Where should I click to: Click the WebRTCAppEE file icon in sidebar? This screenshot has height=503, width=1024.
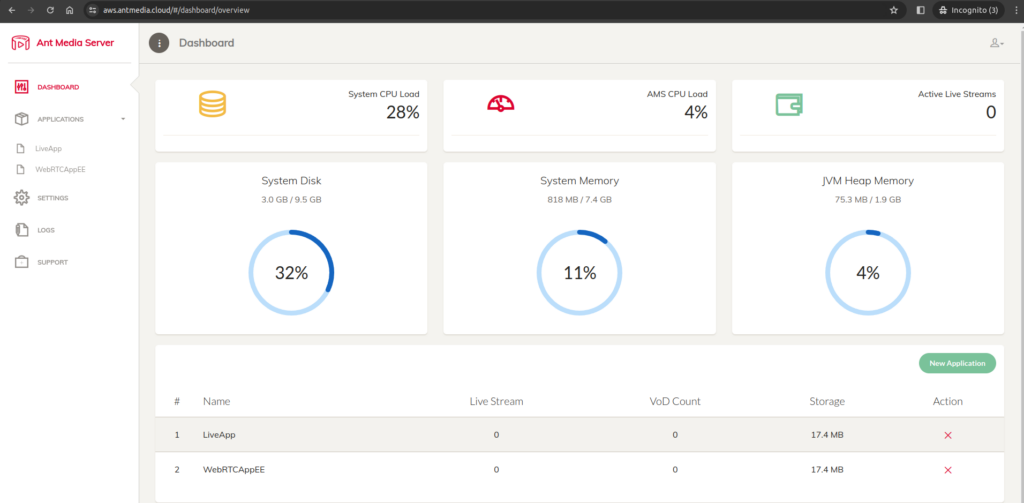21,169
